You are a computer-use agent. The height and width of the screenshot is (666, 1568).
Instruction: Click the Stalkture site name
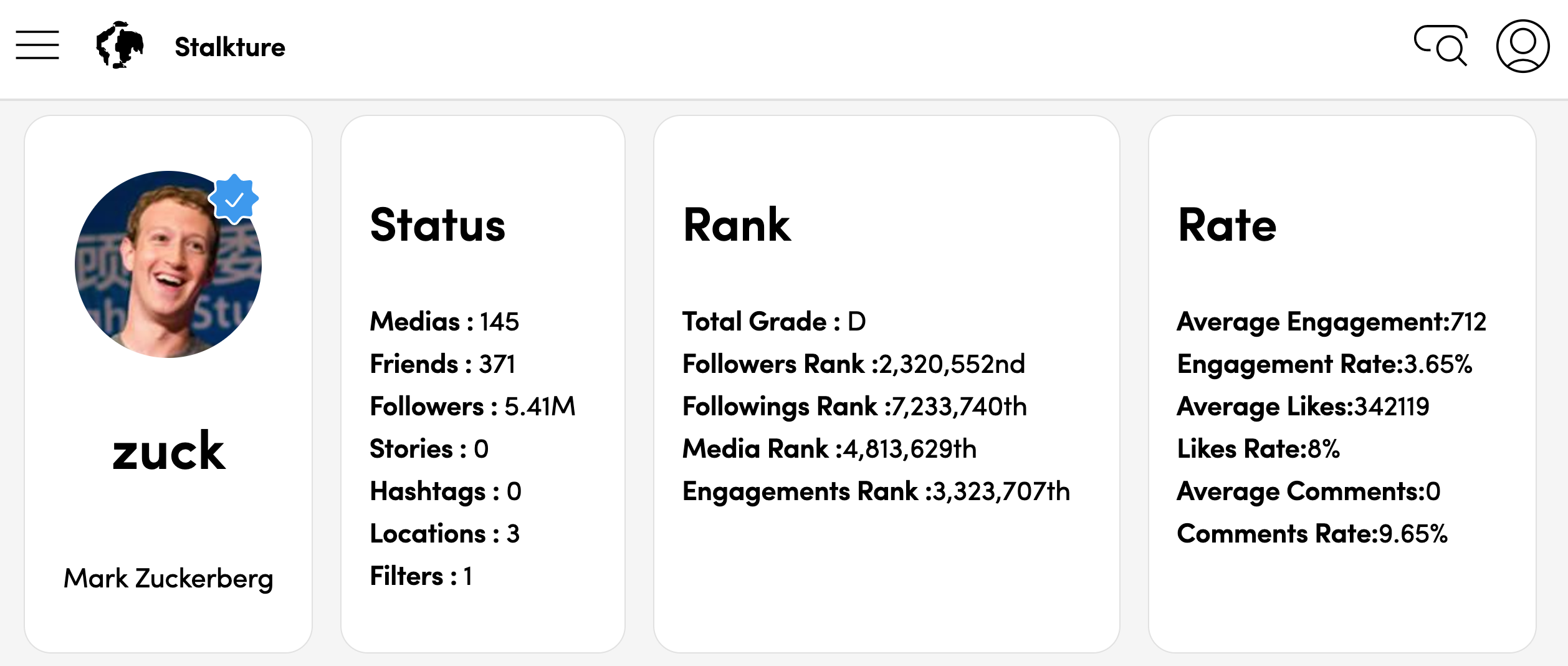[x=230, y=47]
